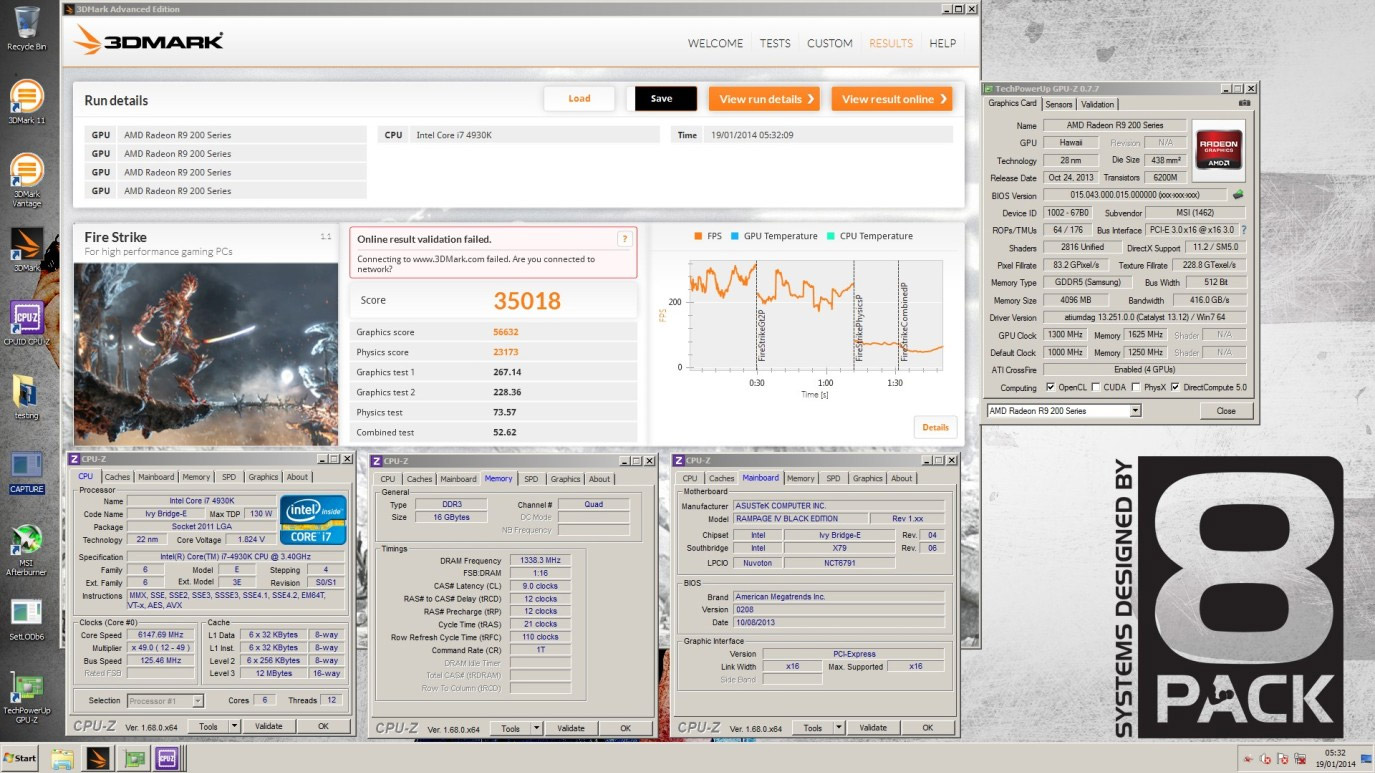Click the teal CPU Temperature legend swatch
Screen dimensions: 1375x773
(831, 236)
